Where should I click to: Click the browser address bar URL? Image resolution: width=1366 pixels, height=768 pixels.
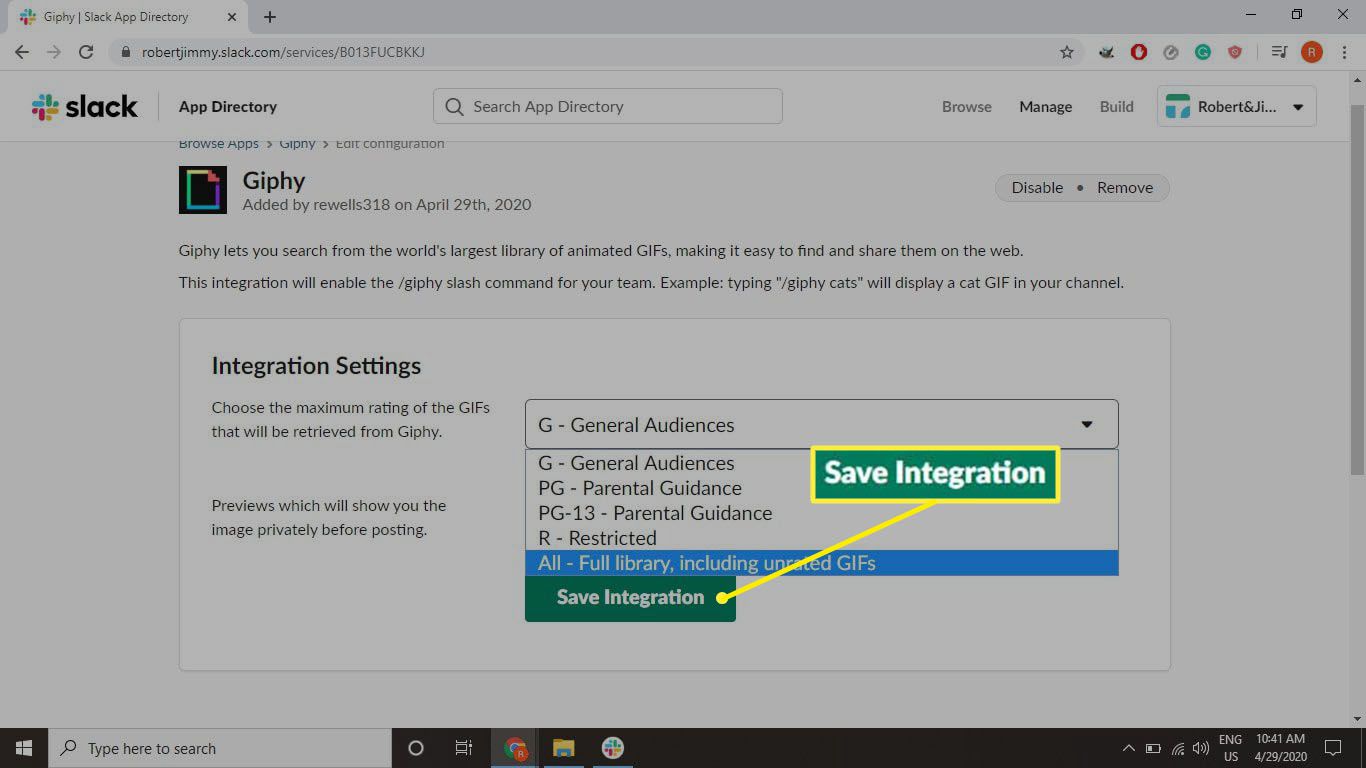point(283,52)
